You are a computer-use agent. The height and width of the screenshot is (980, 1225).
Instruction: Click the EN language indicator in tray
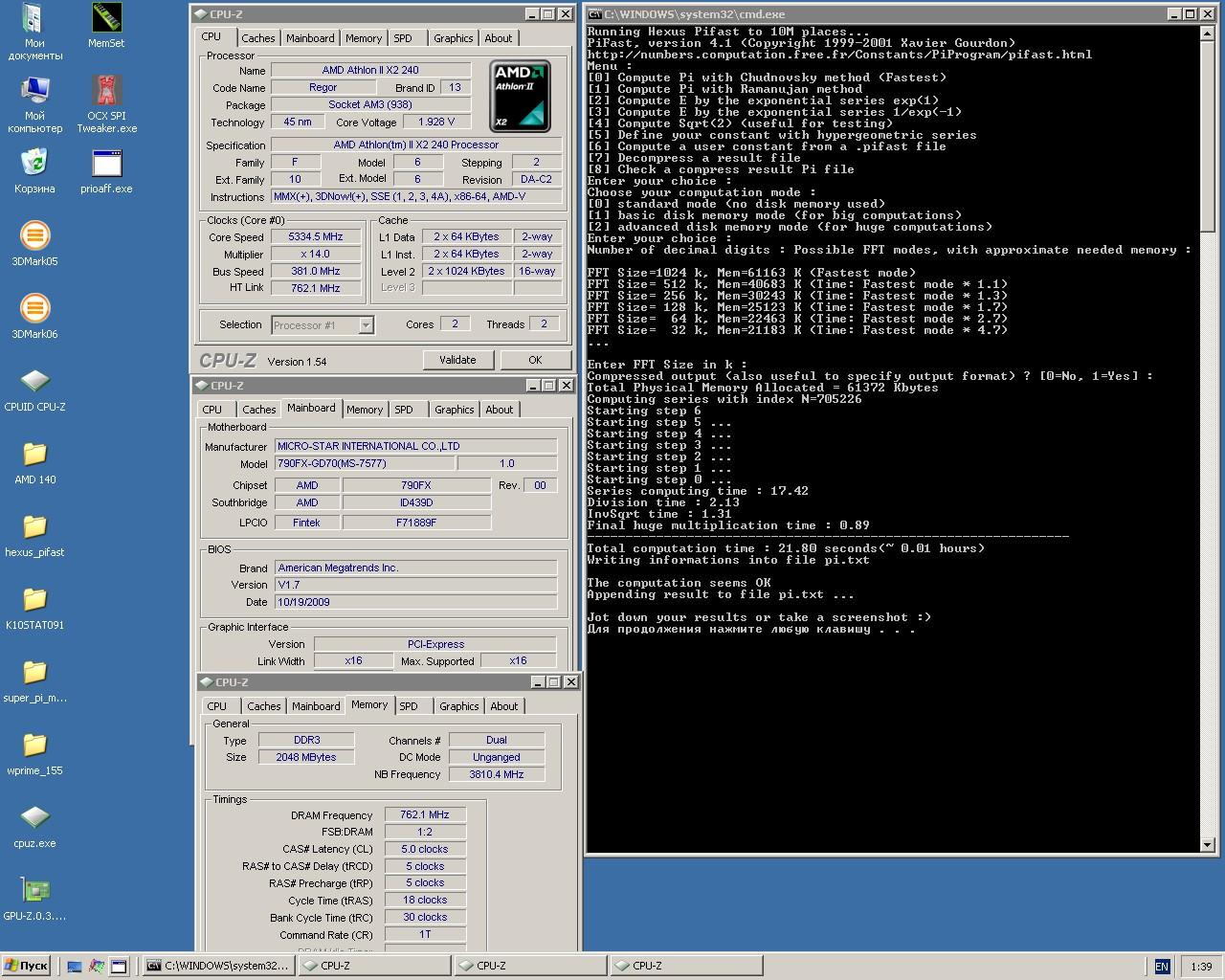(1162, 967)
